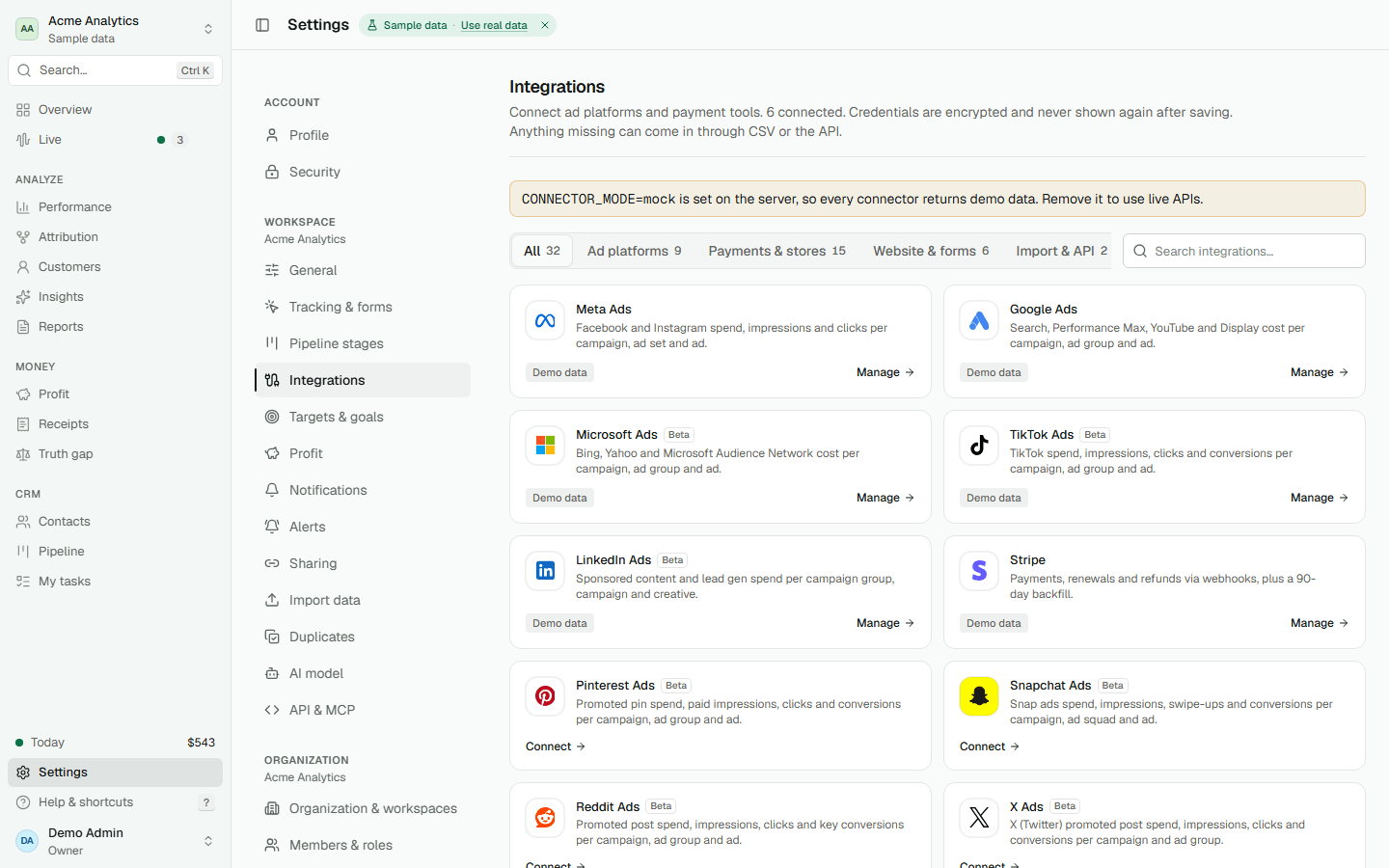Viewport: 1389px width, 868px height.
Task: Open My tasks
Action: 115,582
